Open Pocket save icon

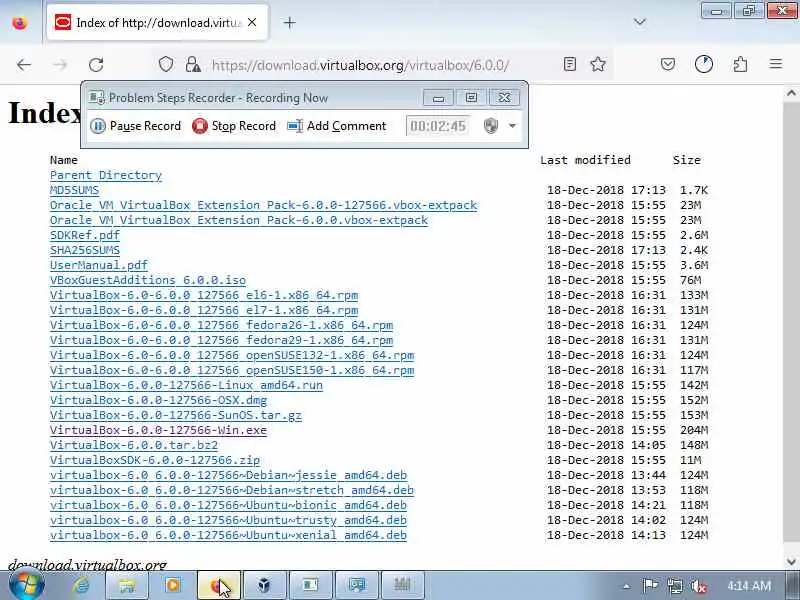pos(668,64)
